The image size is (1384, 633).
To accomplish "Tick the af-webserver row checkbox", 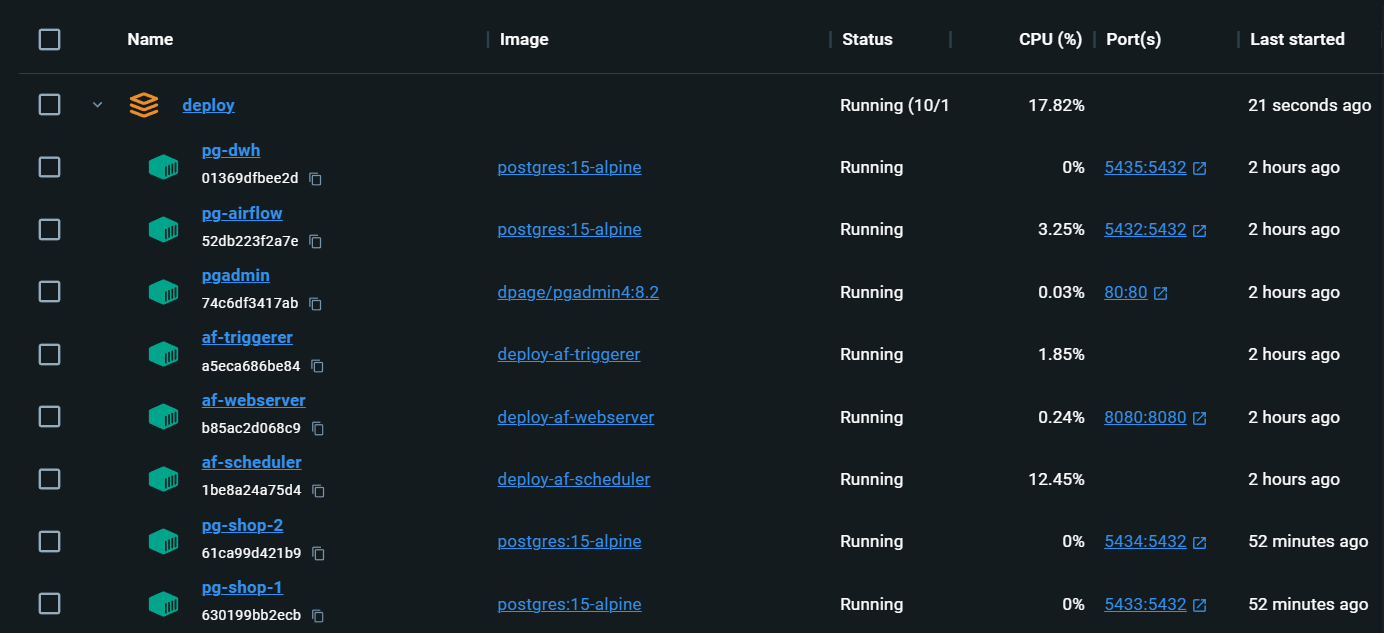I will tap(49, 417).
